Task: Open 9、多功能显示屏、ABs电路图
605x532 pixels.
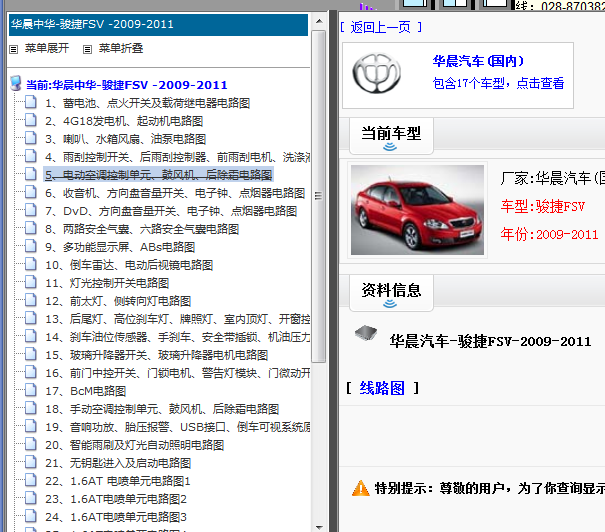Action: 120,247
